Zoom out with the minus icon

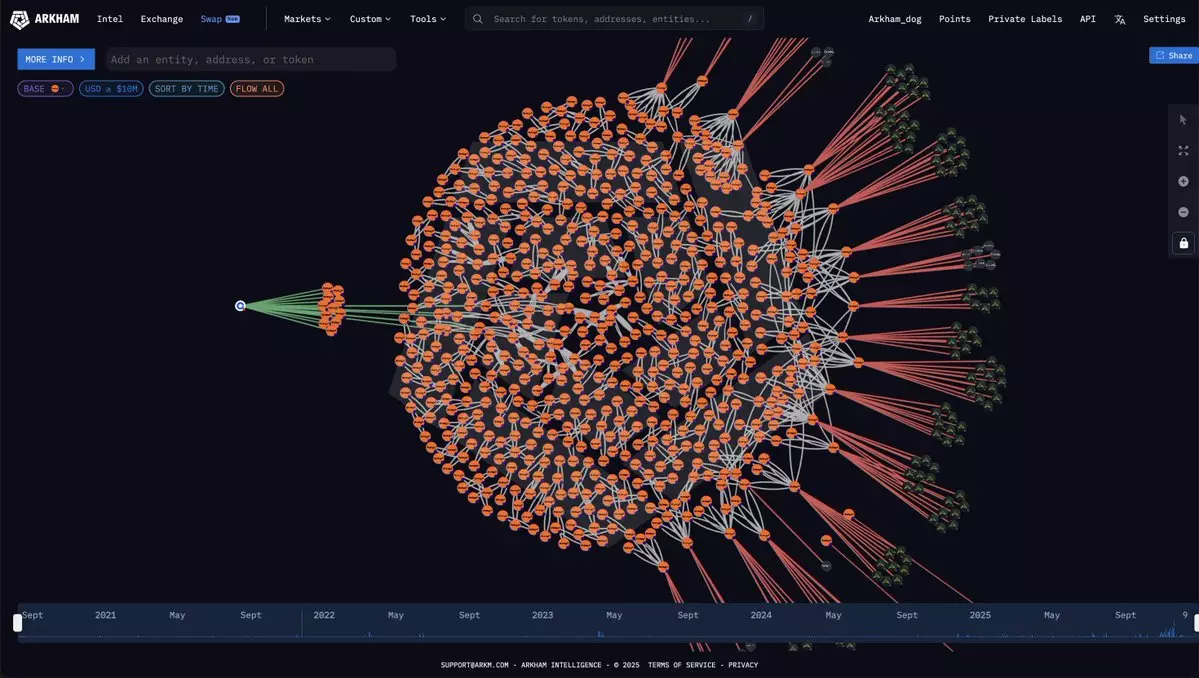(x=1183, y=212)
